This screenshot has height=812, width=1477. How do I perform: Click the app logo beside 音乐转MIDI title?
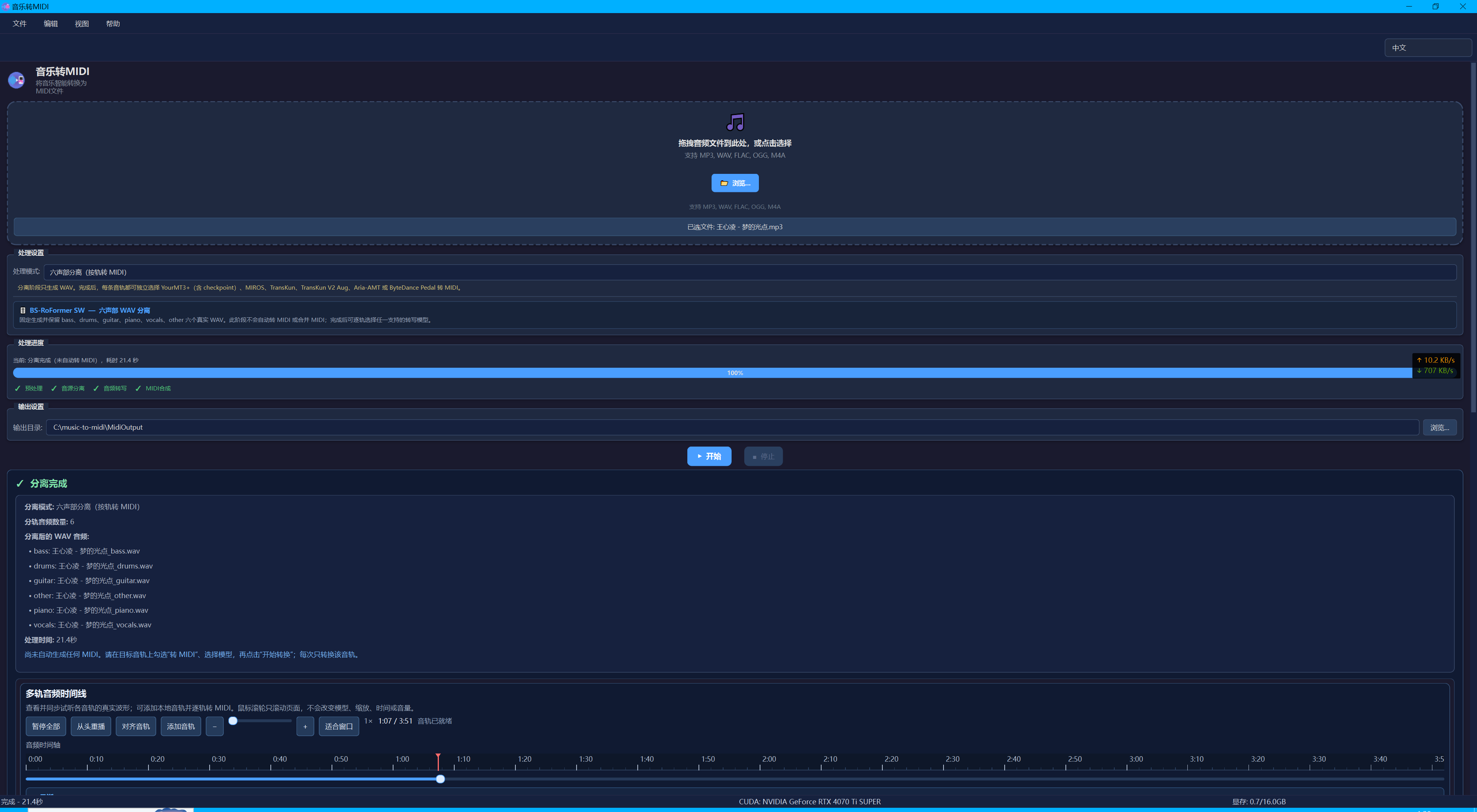(x=16, y=80)
